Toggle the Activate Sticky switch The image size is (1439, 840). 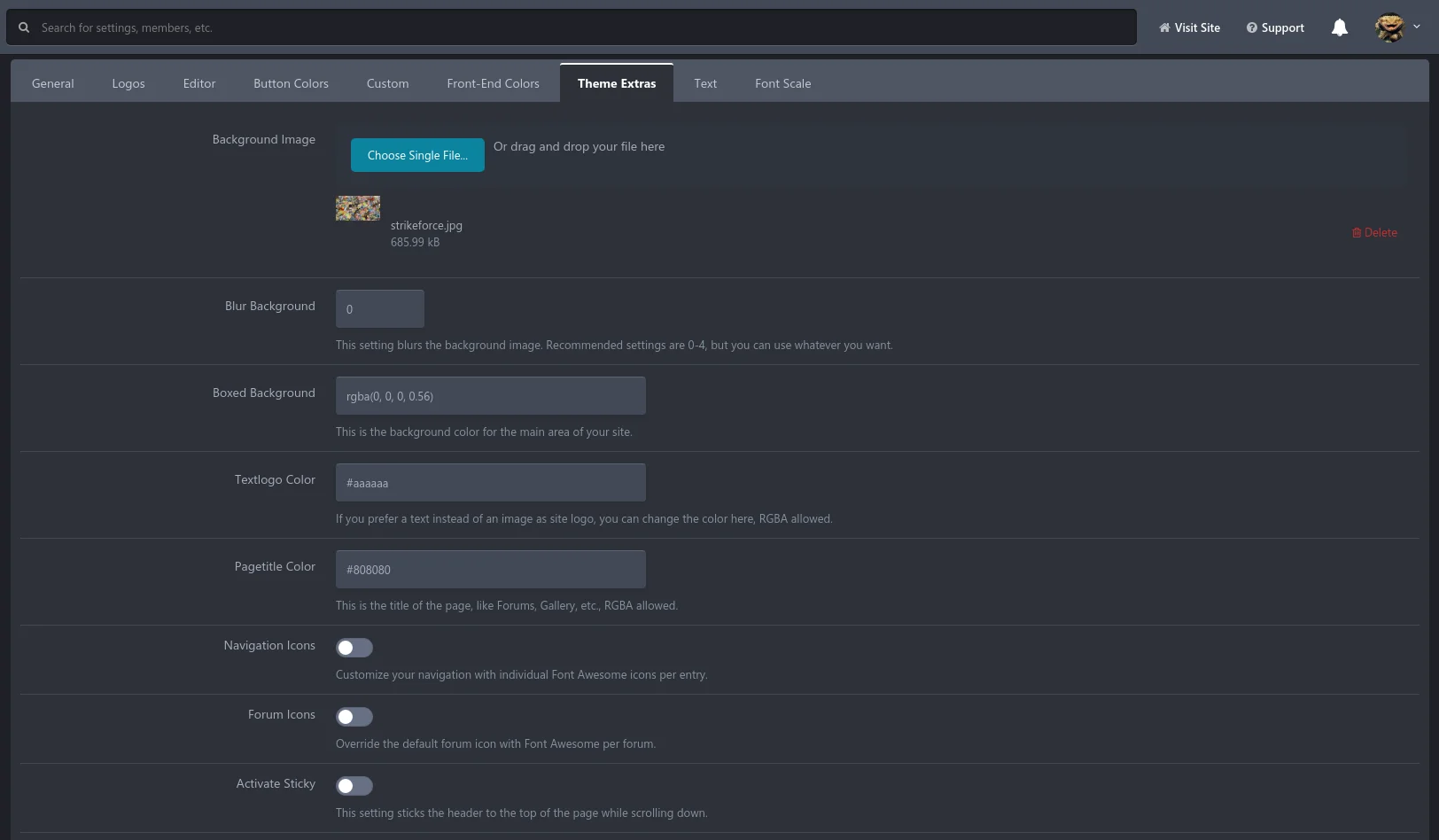pos(354,786)
